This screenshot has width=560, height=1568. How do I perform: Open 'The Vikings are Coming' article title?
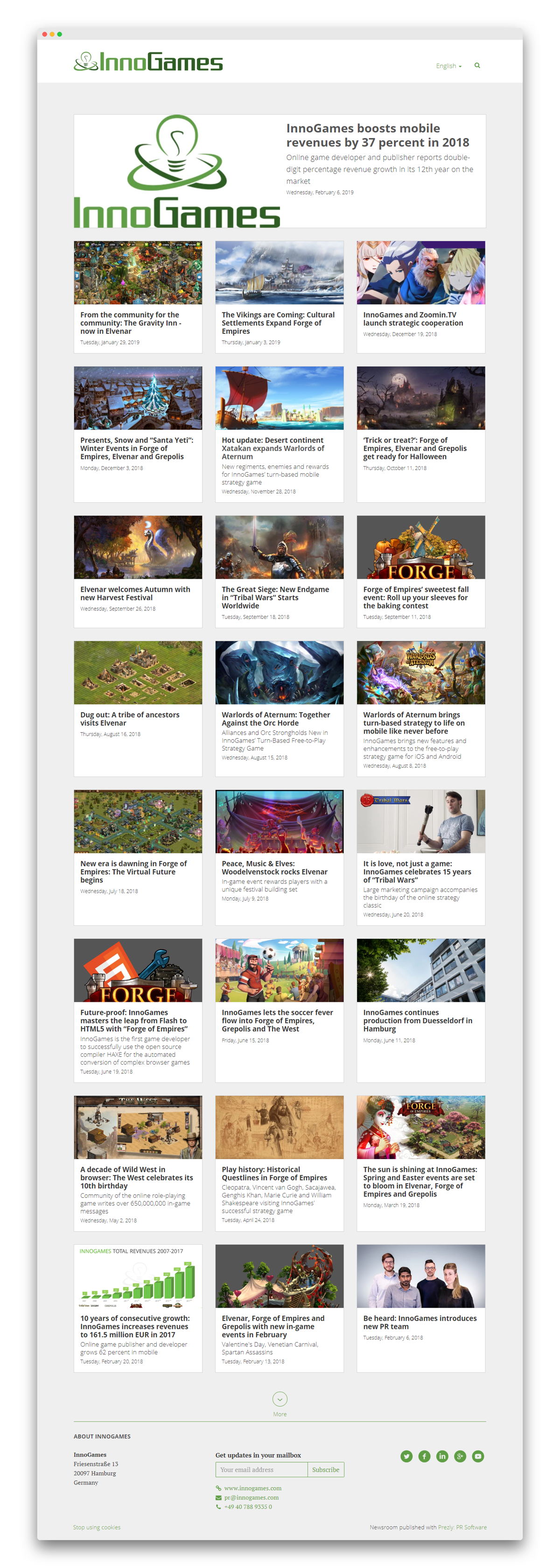click(279, 323)
